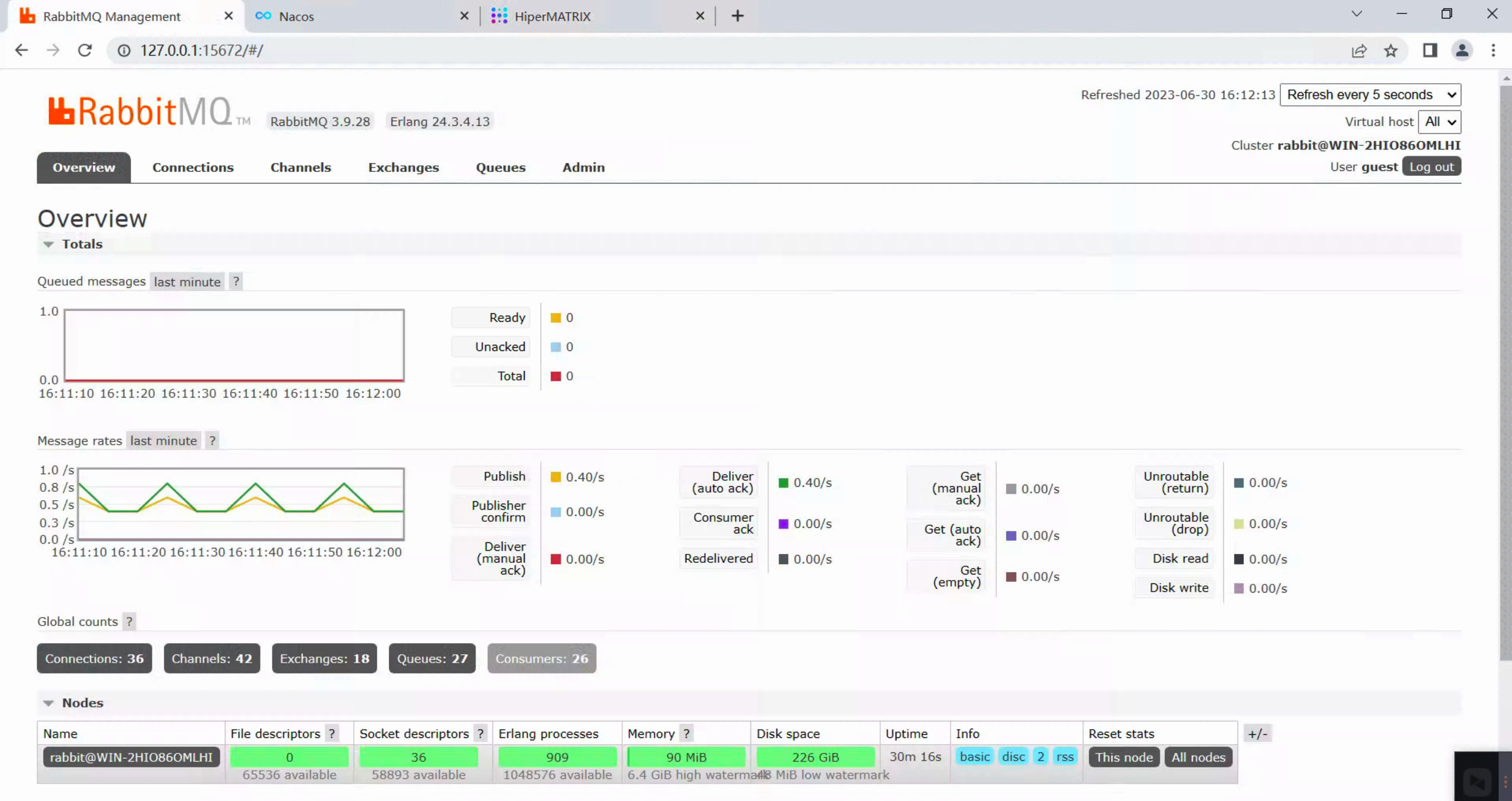Image resolution: width=1512 pixels, height=801 pixels.
Task: Click the Exchanges: 18 count button
Action: (x=325, y=658)
